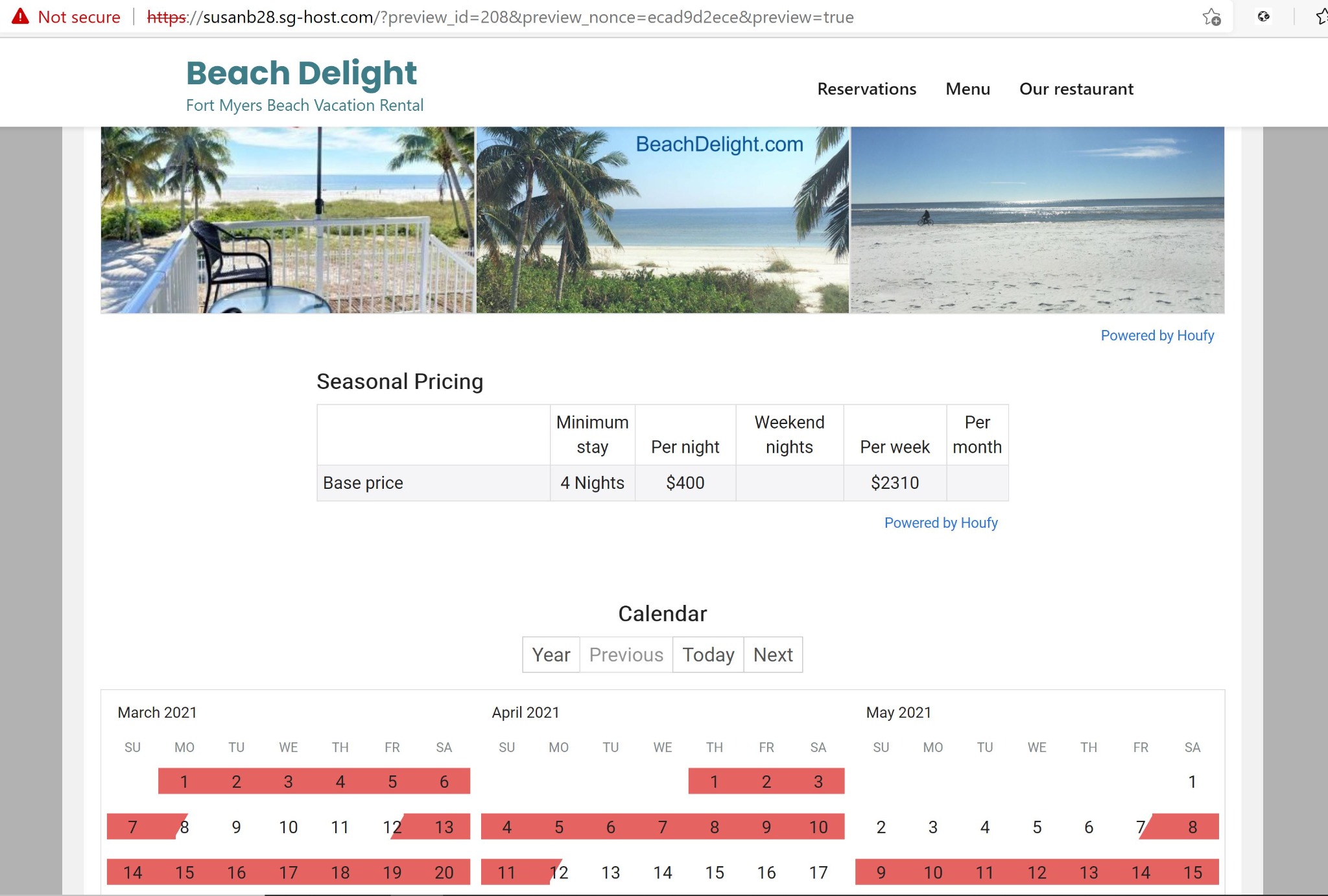Open Powered by Houfy link below the pricing table
Image resolution: width=1328 pixels, height=896 pixels.
pyautogui.click(x=941, y=523)
